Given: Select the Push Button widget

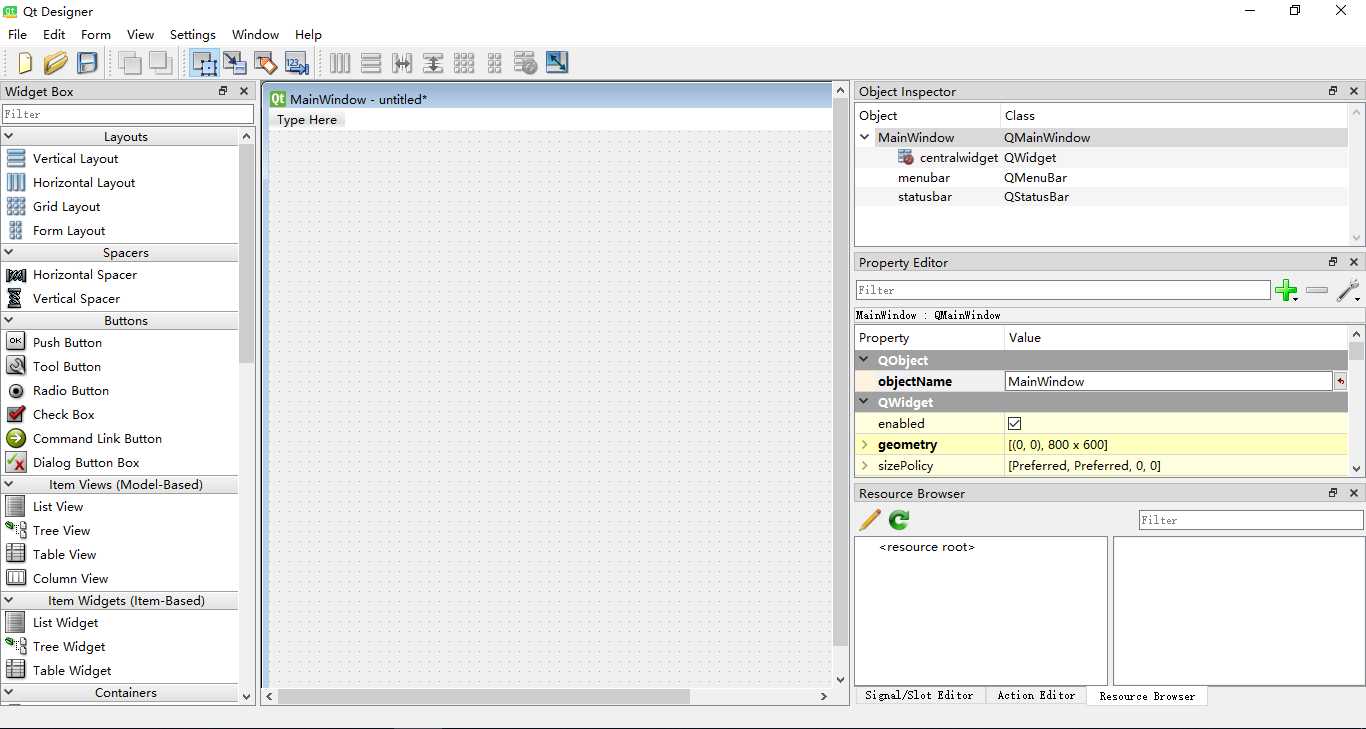Looking at the screenshot, I should pos(67,342).
